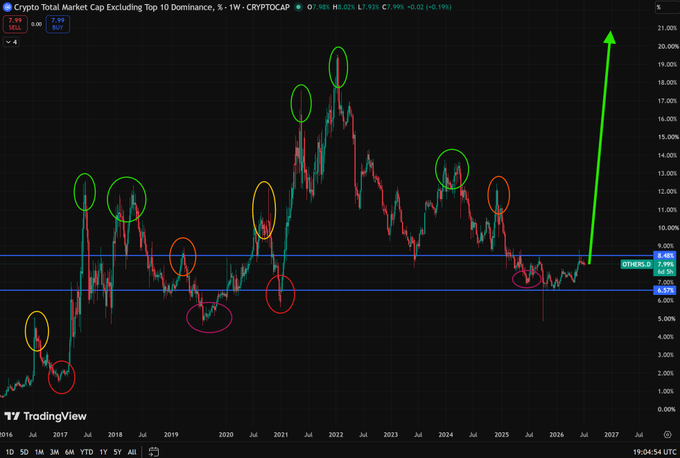This screenshot has height=458, width=680.
Task: Click the green market status dot
Action: [x=298, y=7]
